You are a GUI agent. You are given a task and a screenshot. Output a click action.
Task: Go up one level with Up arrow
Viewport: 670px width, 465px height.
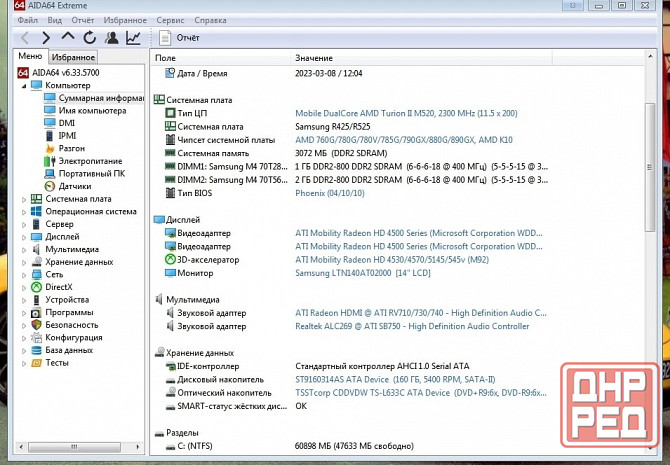(68, 38)
